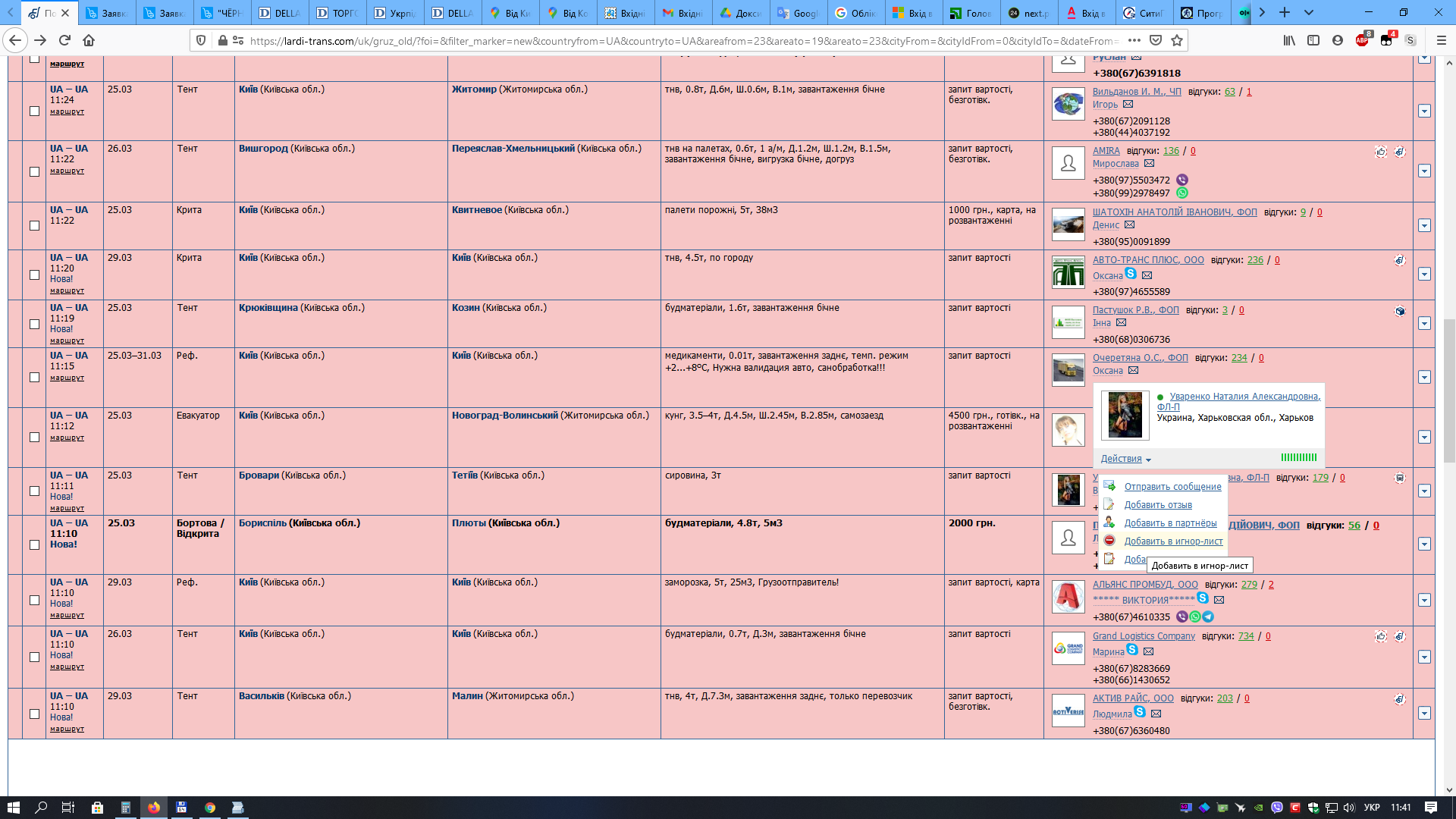Click package badge icon in Пастушок Р.В. row
This screenshot has height=819, width=1456.
click(x=1400, y=311)
